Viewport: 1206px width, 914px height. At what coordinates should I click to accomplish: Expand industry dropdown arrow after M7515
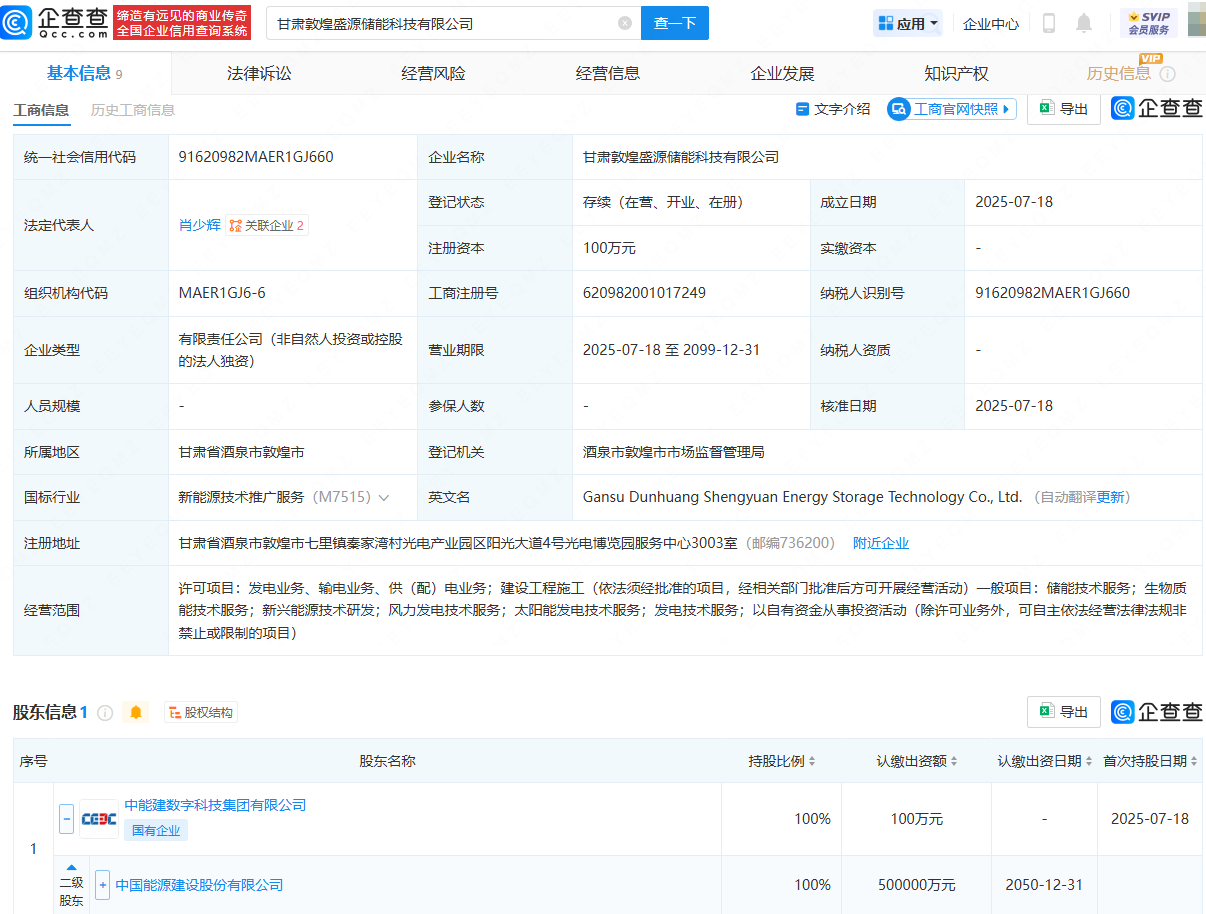[x=383, y=497]
